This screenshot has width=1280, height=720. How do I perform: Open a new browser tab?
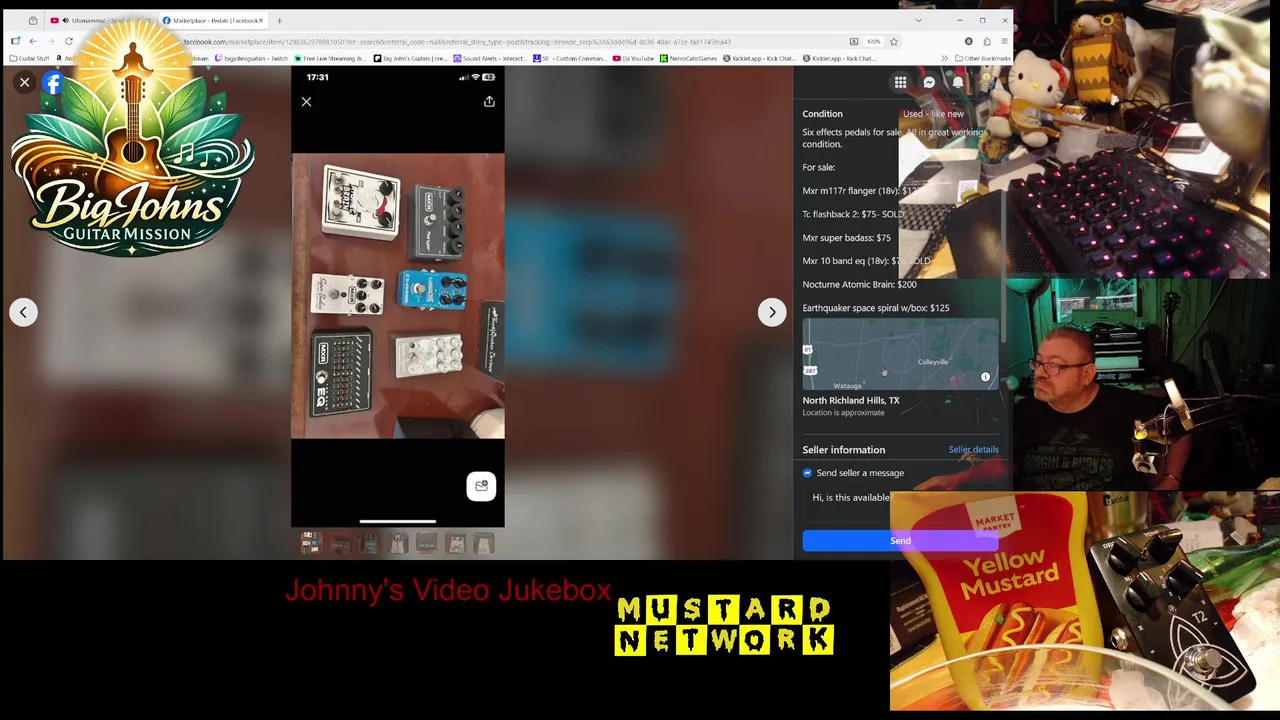pyautogui.click(x=279, y=20)
